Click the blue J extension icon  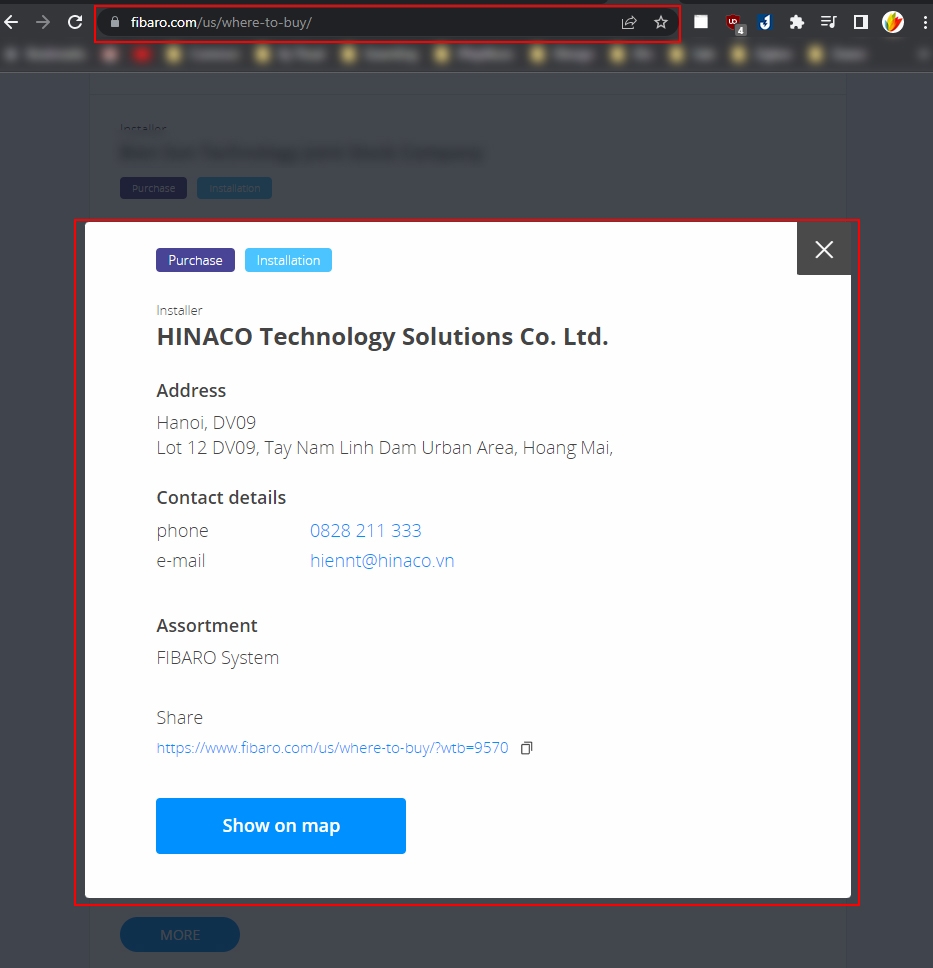pos(765,23)
